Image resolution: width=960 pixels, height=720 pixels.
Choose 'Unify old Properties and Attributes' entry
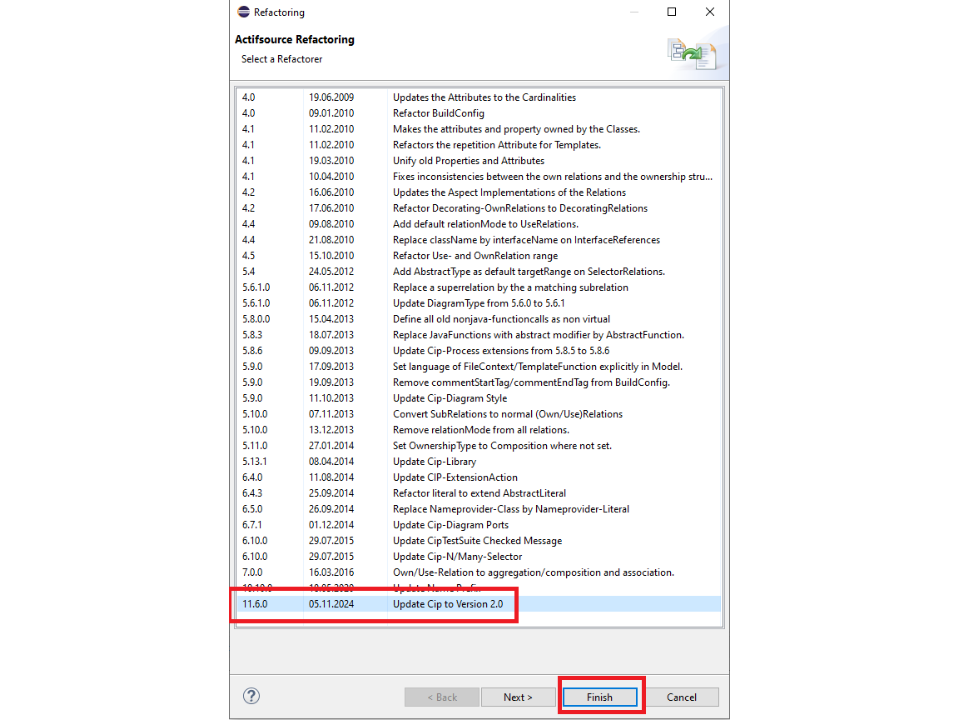(468, 160)
